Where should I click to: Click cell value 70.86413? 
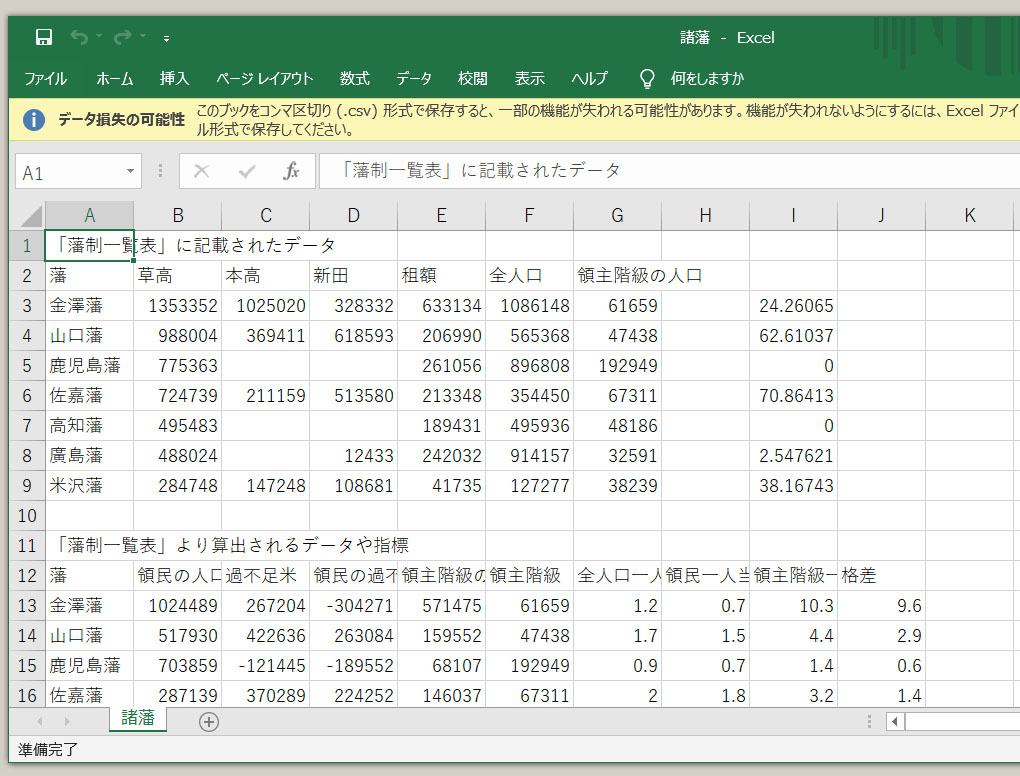(x=793, y=395)
